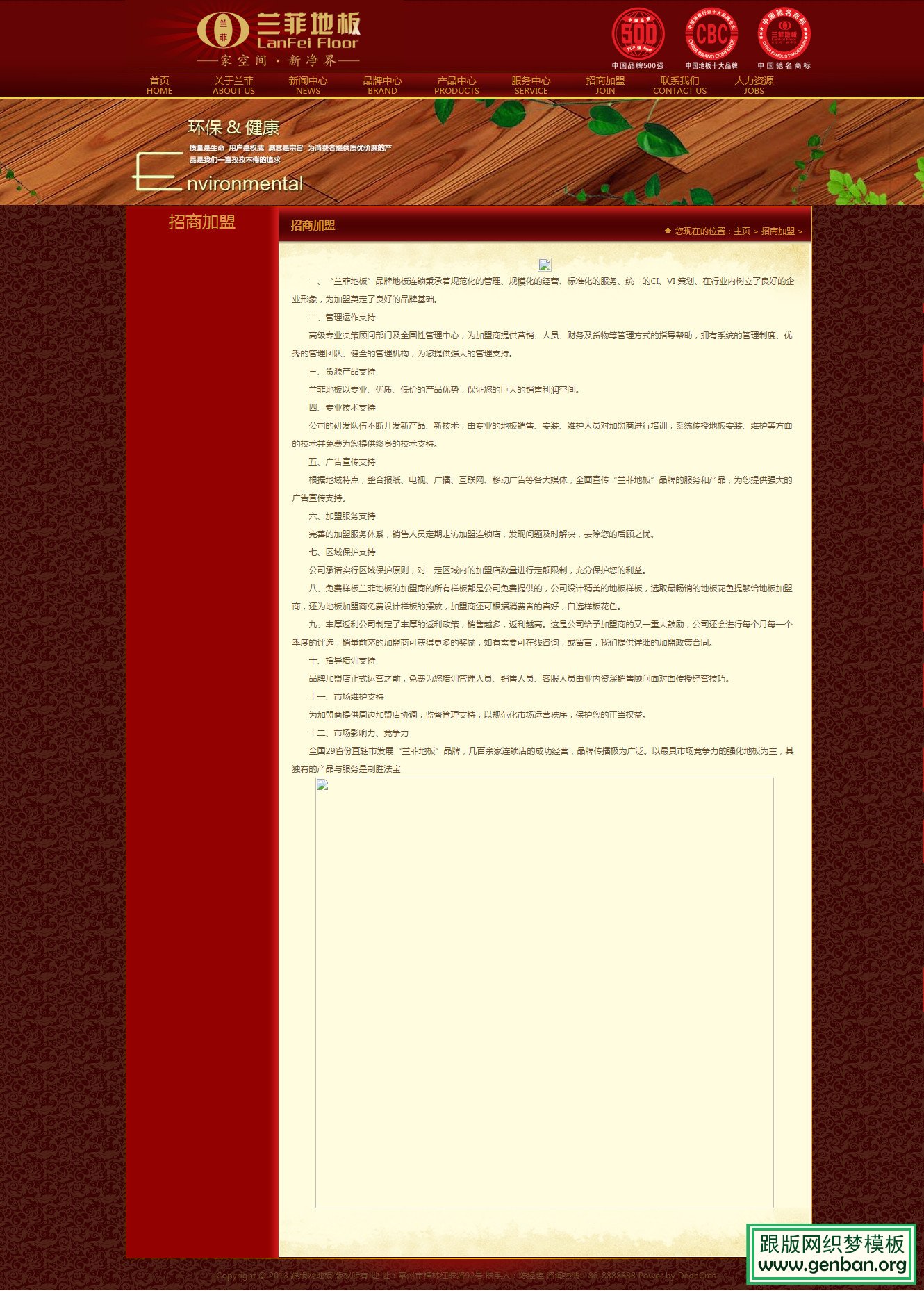
Task: Open the 关于兰菲 ABOUT US menu item
Action: click(x=233, y=85)
